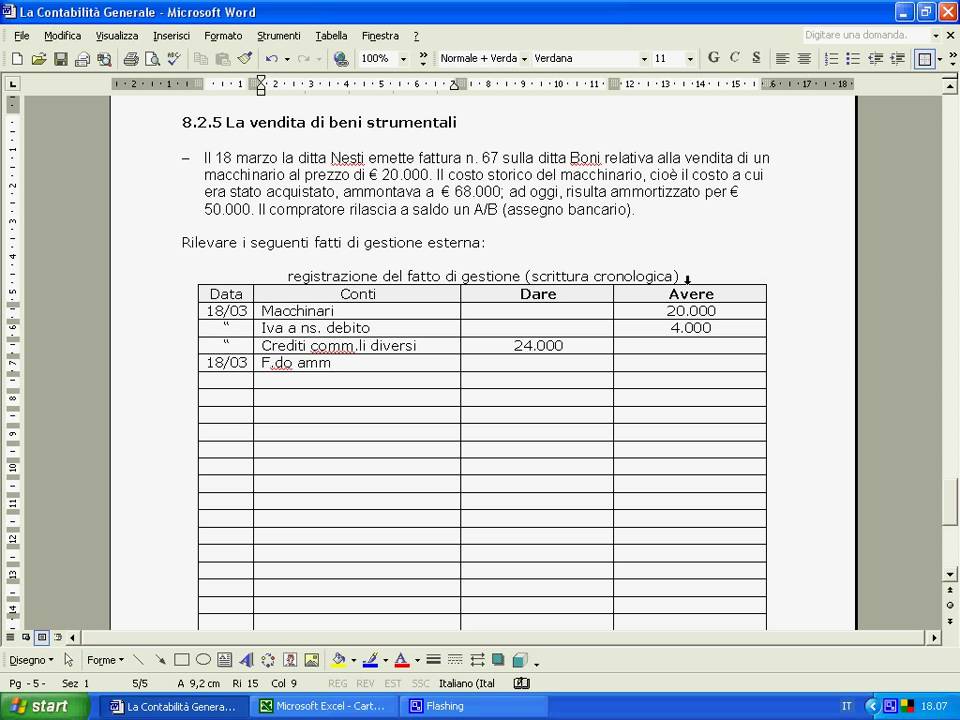The image size is (960, 720).
Task: Toggle the outside border button
Action: coord(924,59)
